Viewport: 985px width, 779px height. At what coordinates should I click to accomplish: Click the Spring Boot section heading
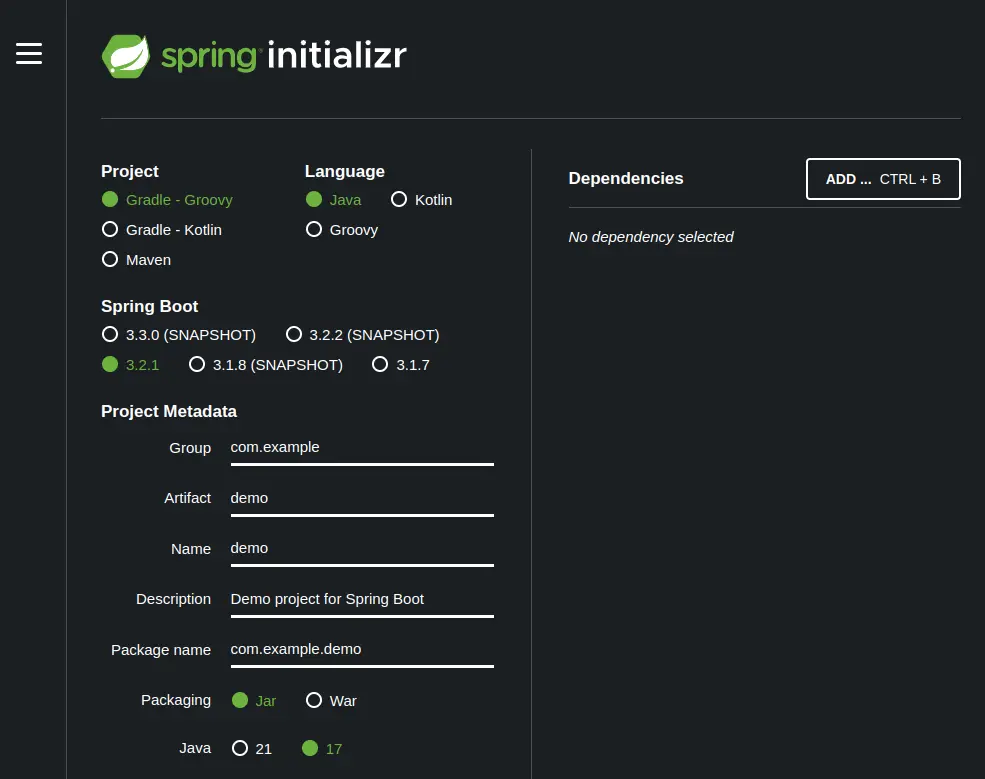click(x=150, y=307)
